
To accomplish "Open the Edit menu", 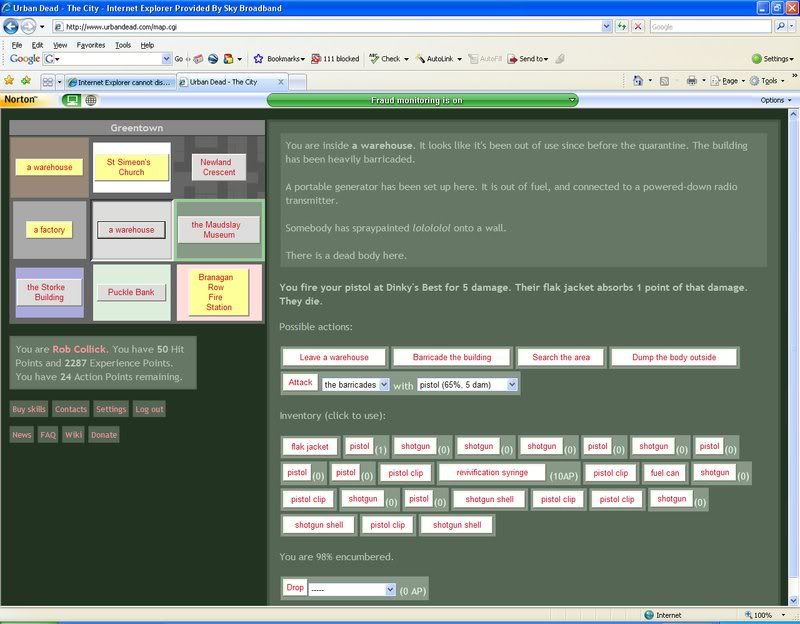I will pos(37,45).
